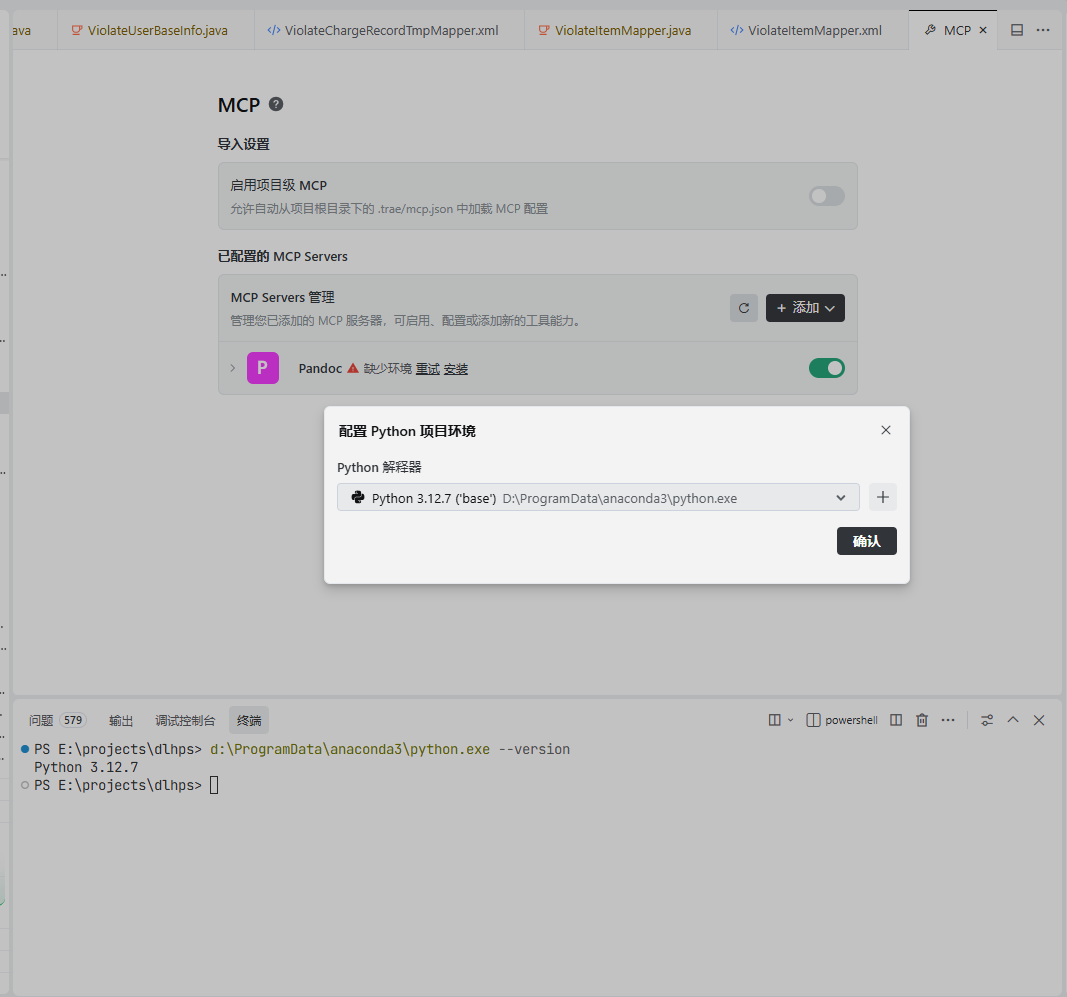
Task: Click the 启用项目级 MCP label
Action: [278, 185]
